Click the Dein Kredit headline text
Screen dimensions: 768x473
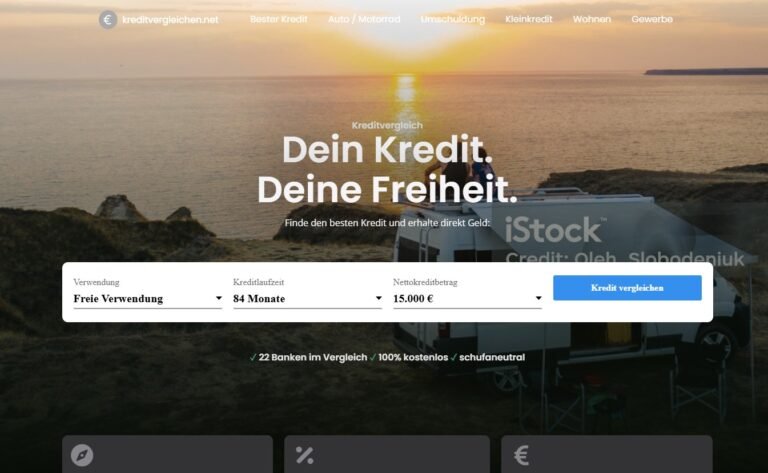pyautogui.click(x=387, y=149)
